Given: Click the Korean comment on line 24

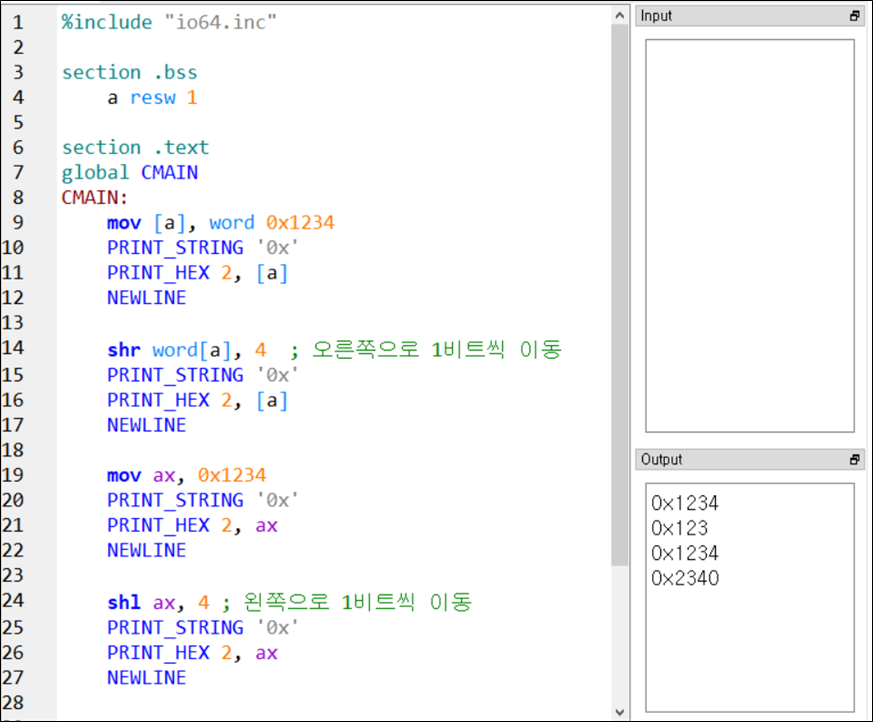Looking at the screenshot, I should (x=347, y=602).
